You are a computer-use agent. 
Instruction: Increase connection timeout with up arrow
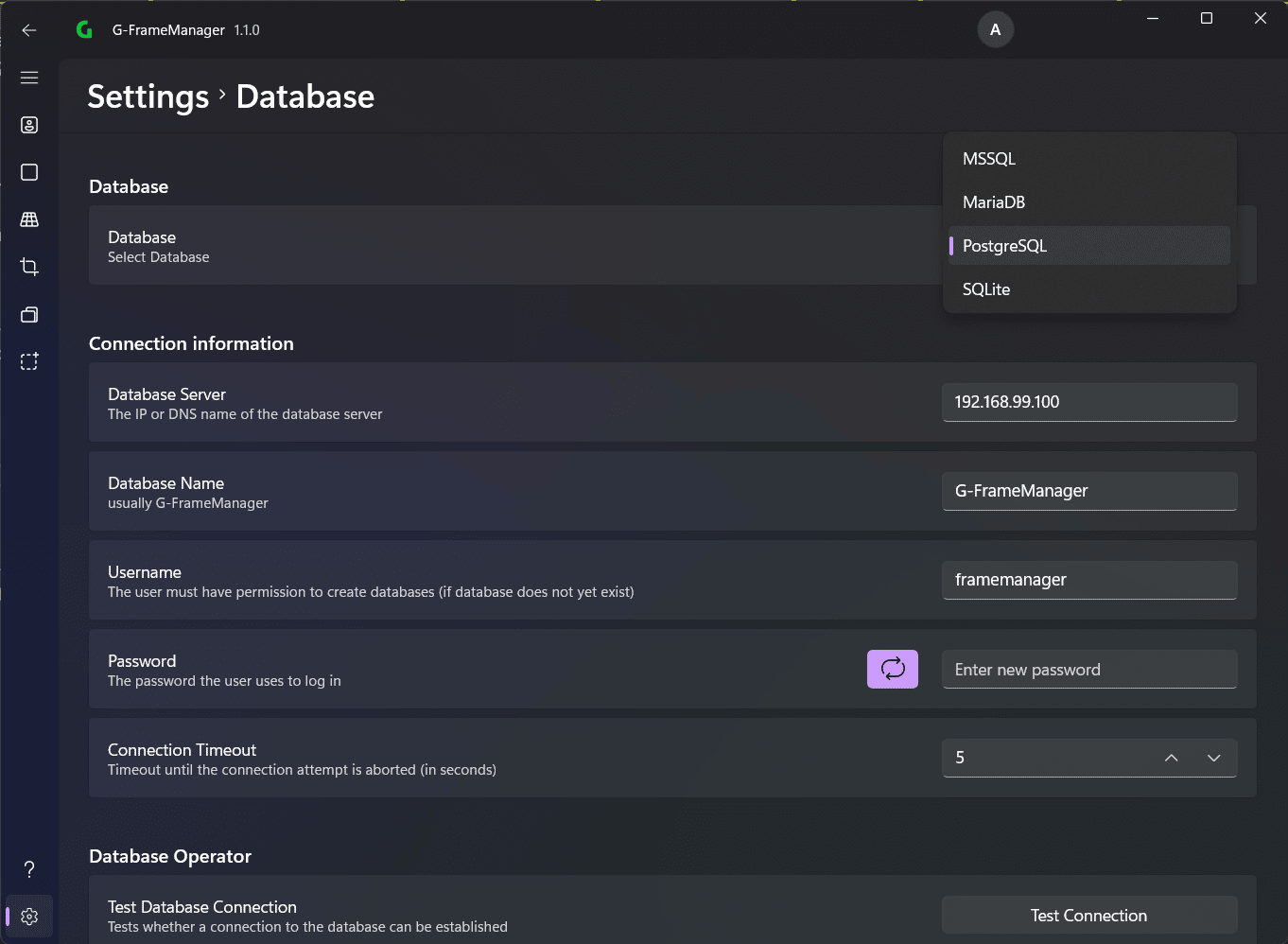point(1171,758)
